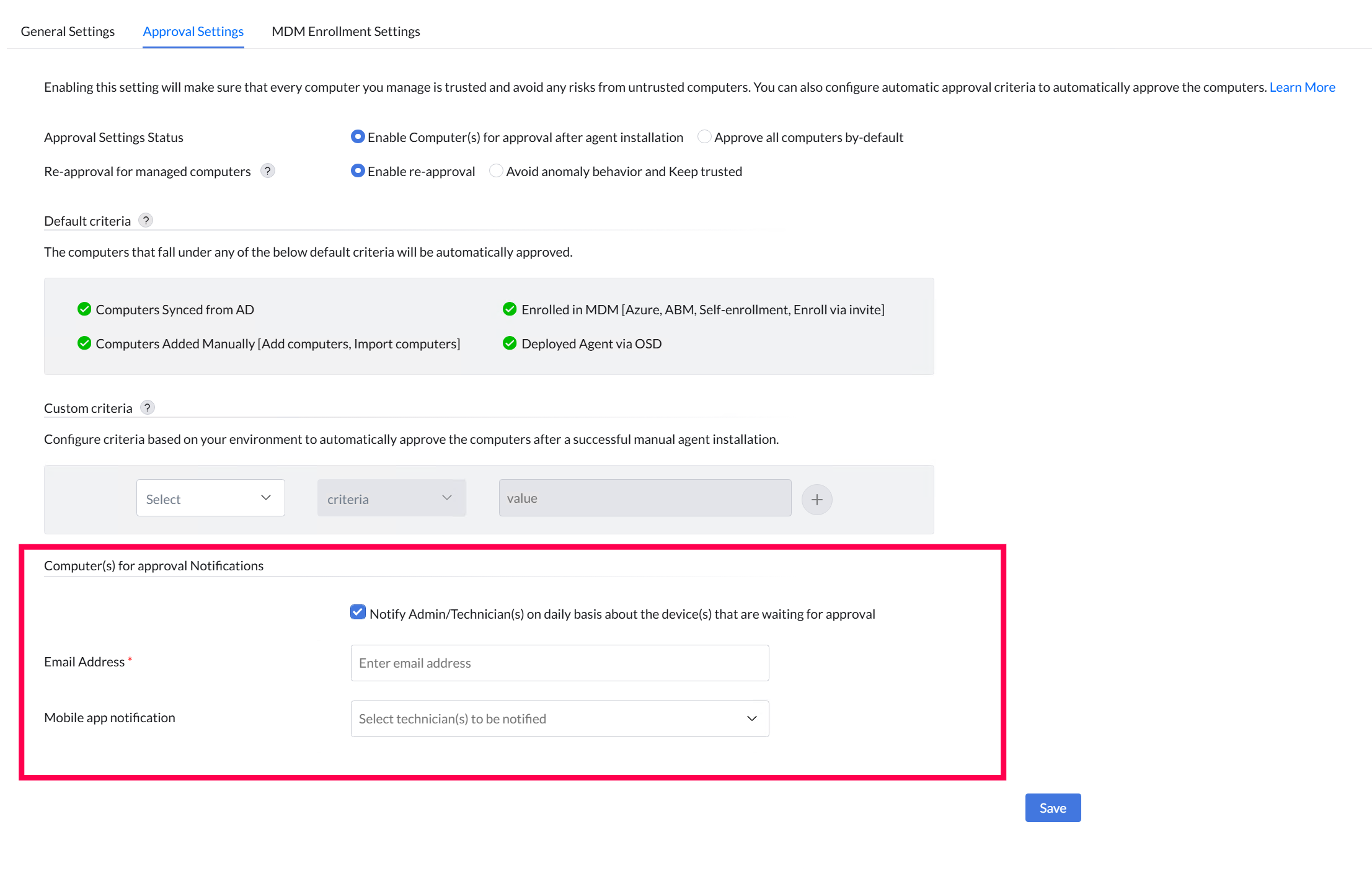1372x884 pixels.
Task: Expand the criteria dropdown
Action: (391, 498)
